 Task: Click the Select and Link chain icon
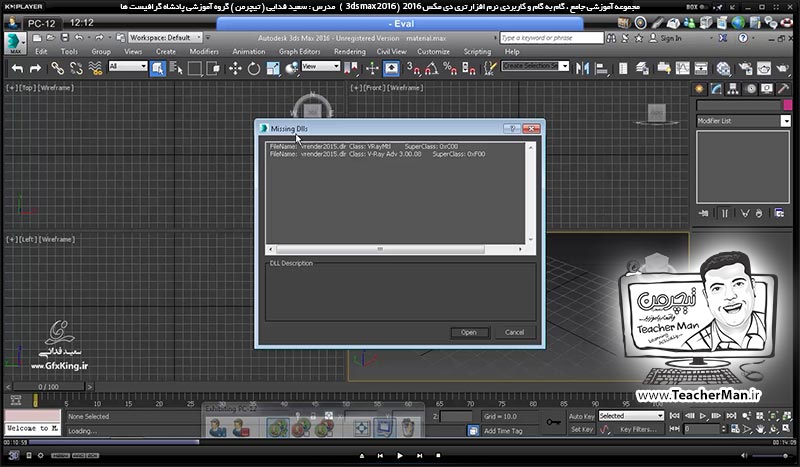tap(58, 68)
